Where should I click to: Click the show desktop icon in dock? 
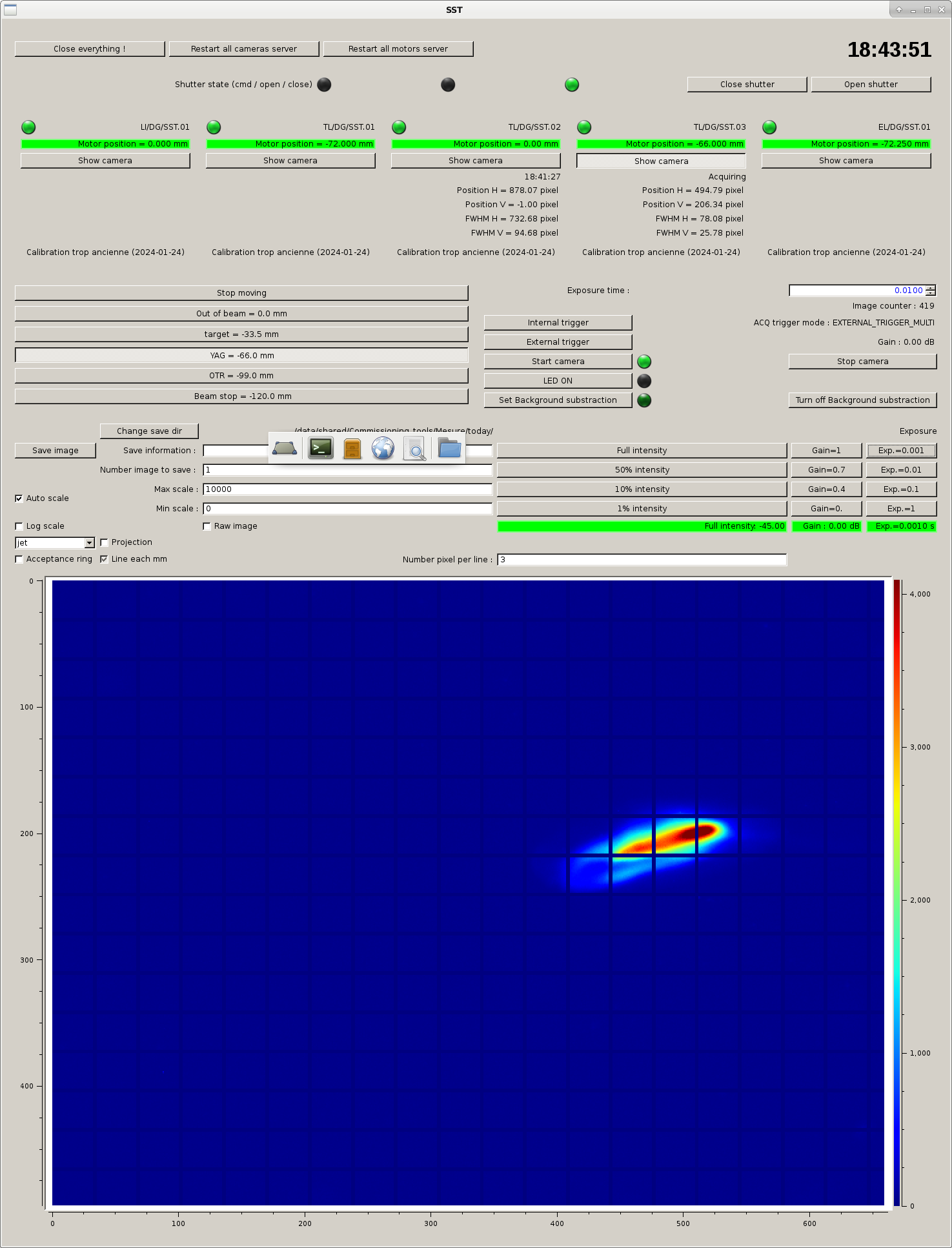285,448
